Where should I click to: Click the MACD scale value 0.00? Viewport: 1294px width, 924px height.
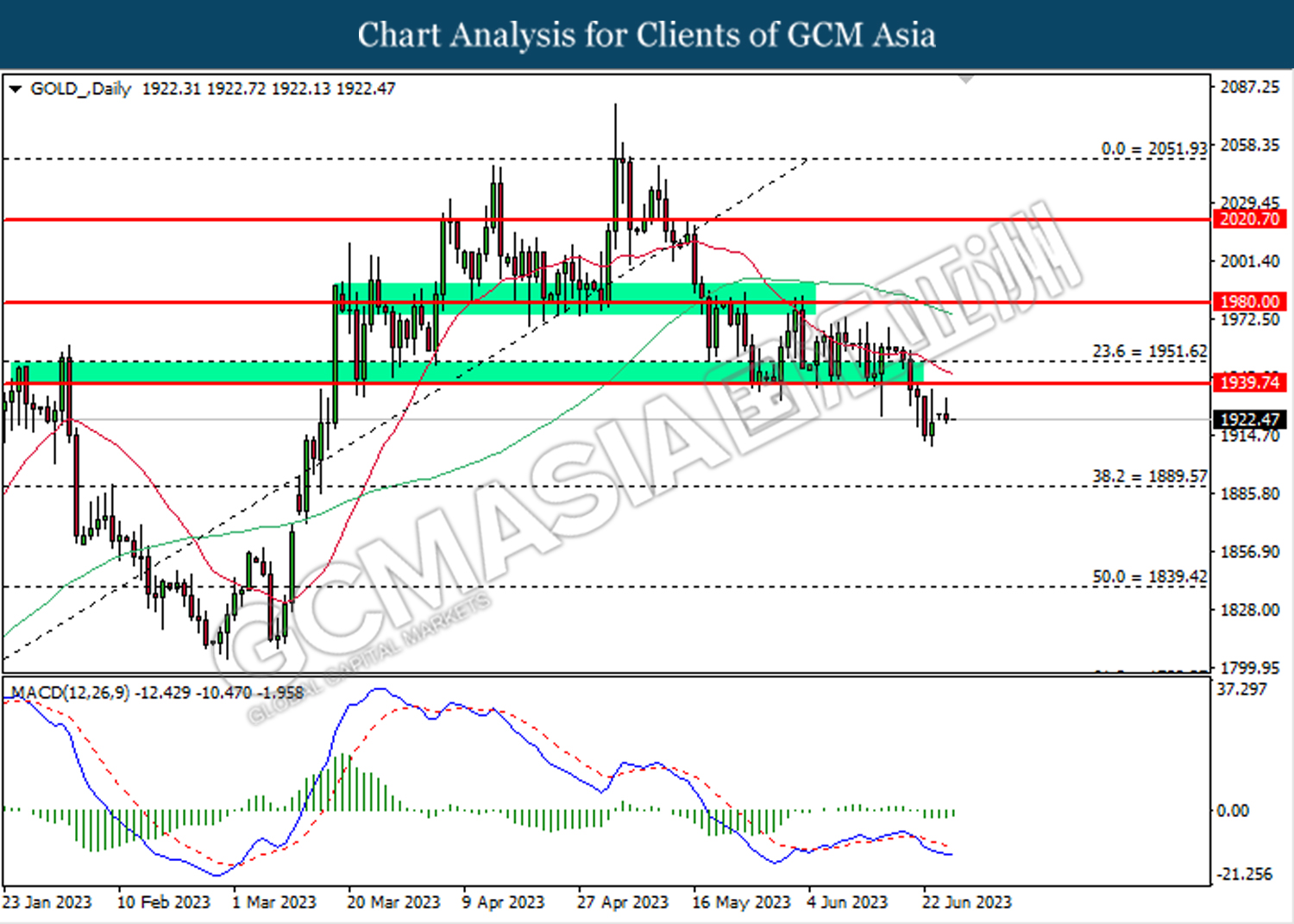point(1232,810)
